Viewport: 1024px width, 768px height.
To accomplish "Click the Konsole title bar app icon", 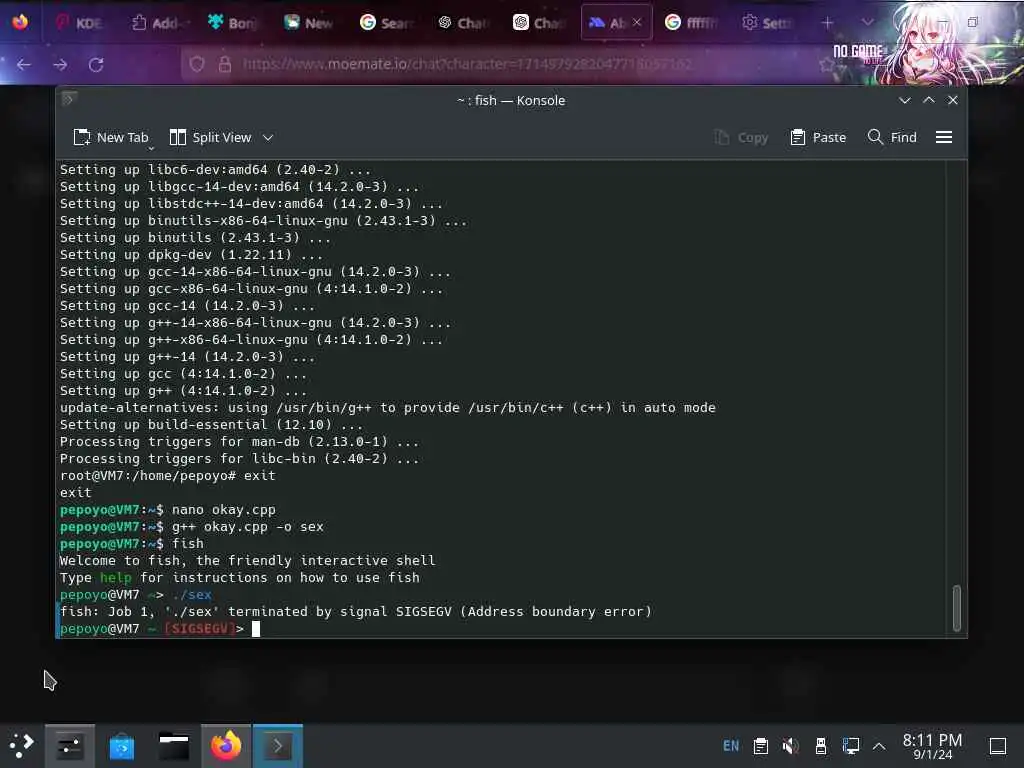I will pos(69,99).
